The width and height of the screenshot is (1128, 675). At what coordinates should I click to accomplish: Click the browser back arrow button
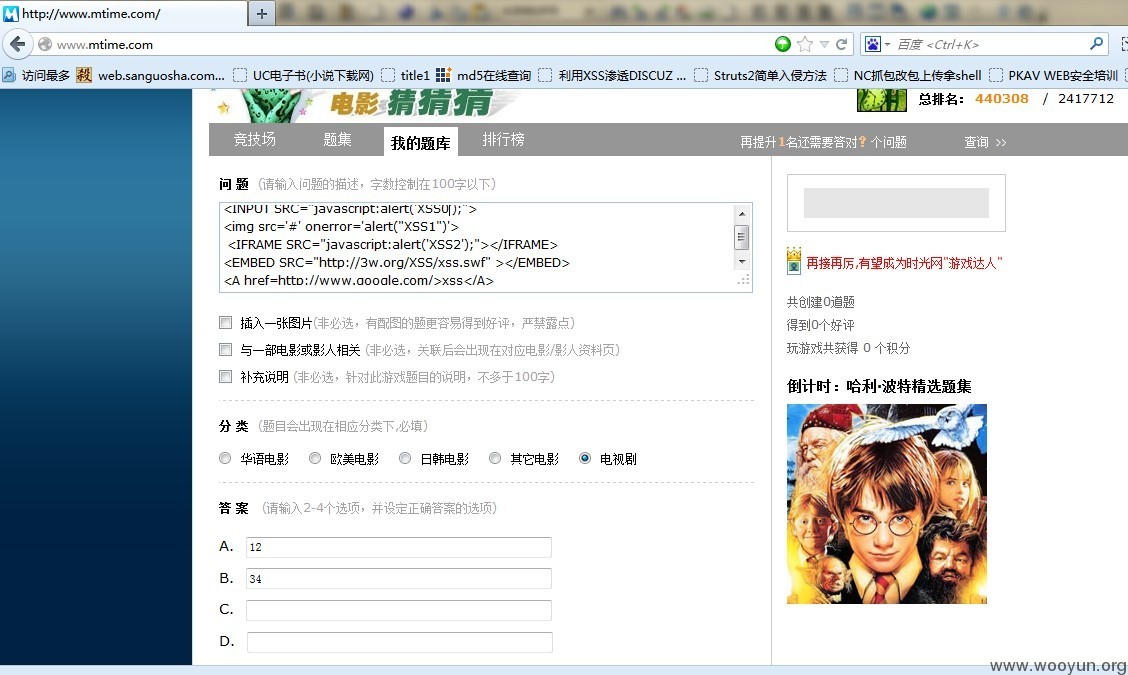17,45
